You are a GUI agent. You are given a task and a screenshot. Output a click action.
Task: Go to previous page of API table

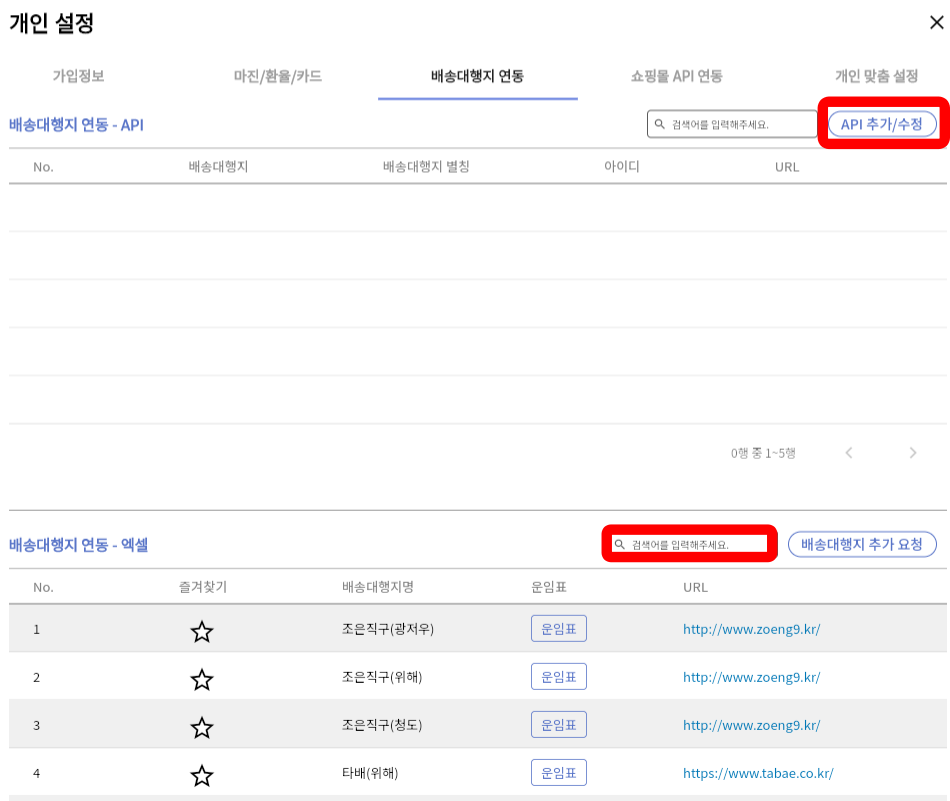(849, 453)
